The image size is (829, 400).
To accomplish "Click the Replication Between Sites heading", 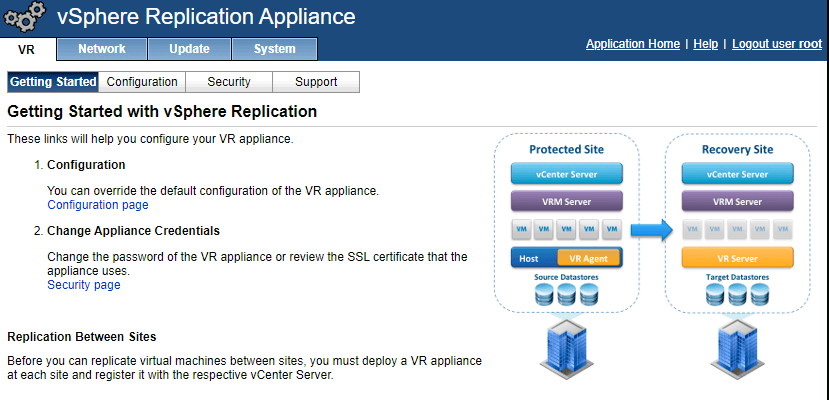I will click(82, 337).
